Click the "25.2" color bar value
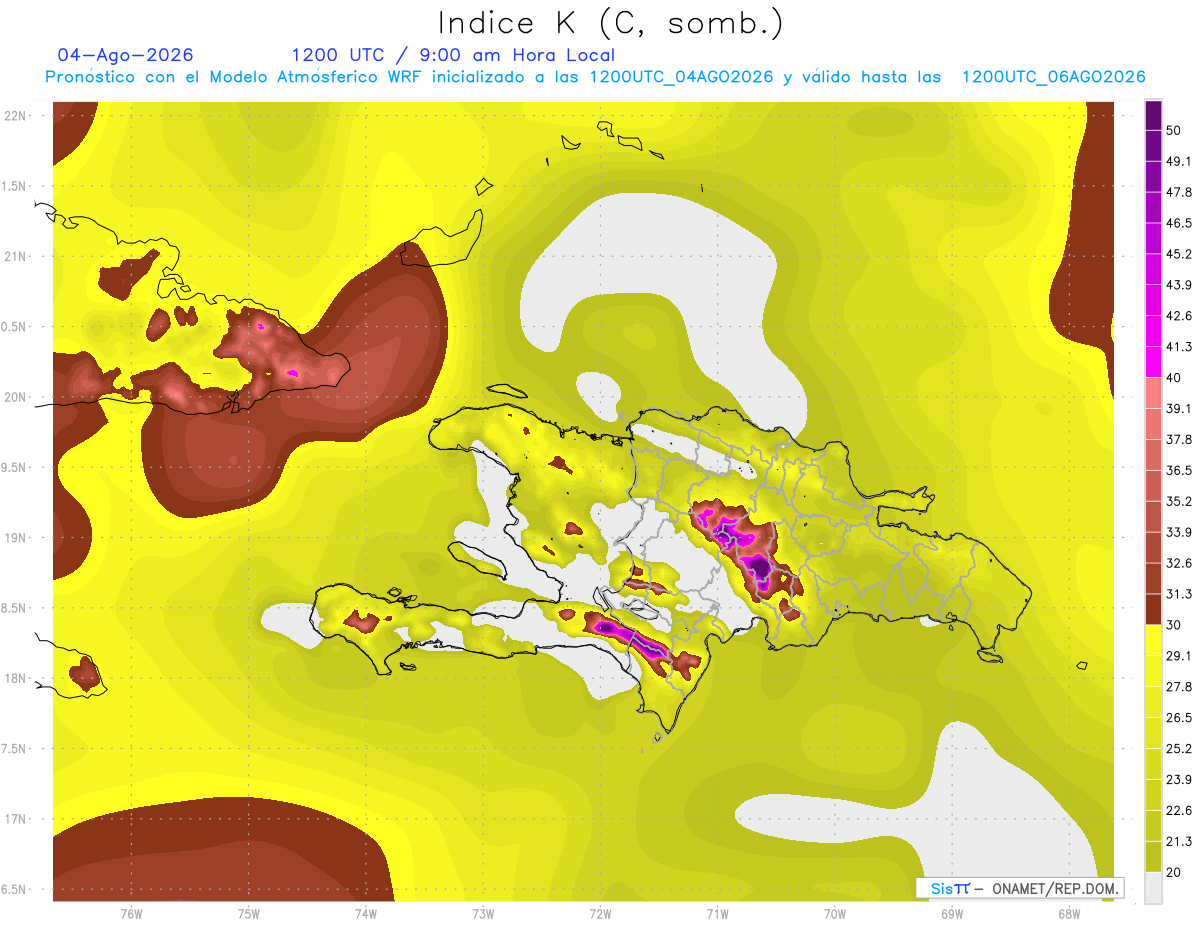 (1178, 748)
